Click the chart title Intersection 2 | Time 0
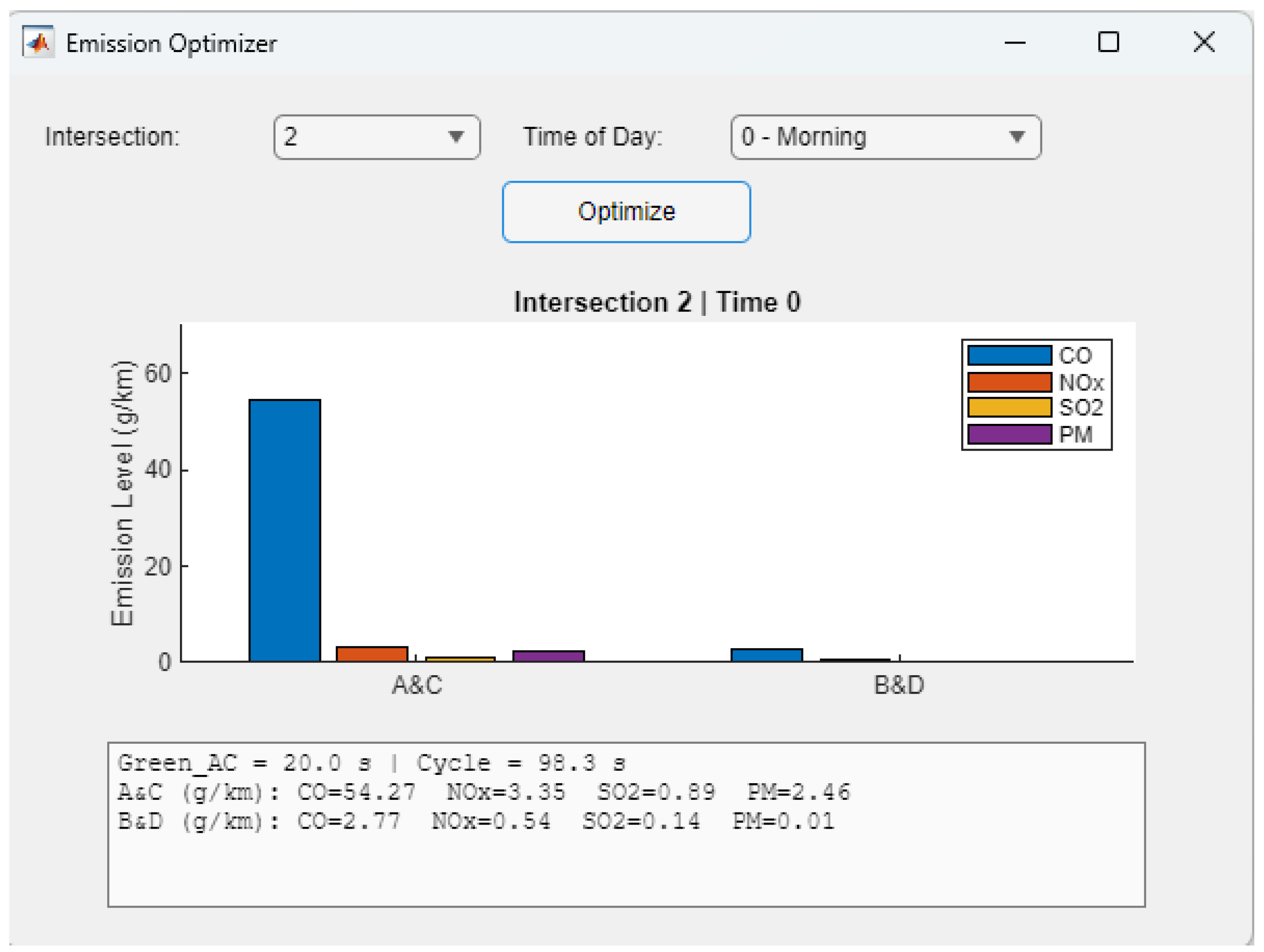This screenshot has width=1264, height=952. (657, 302)
